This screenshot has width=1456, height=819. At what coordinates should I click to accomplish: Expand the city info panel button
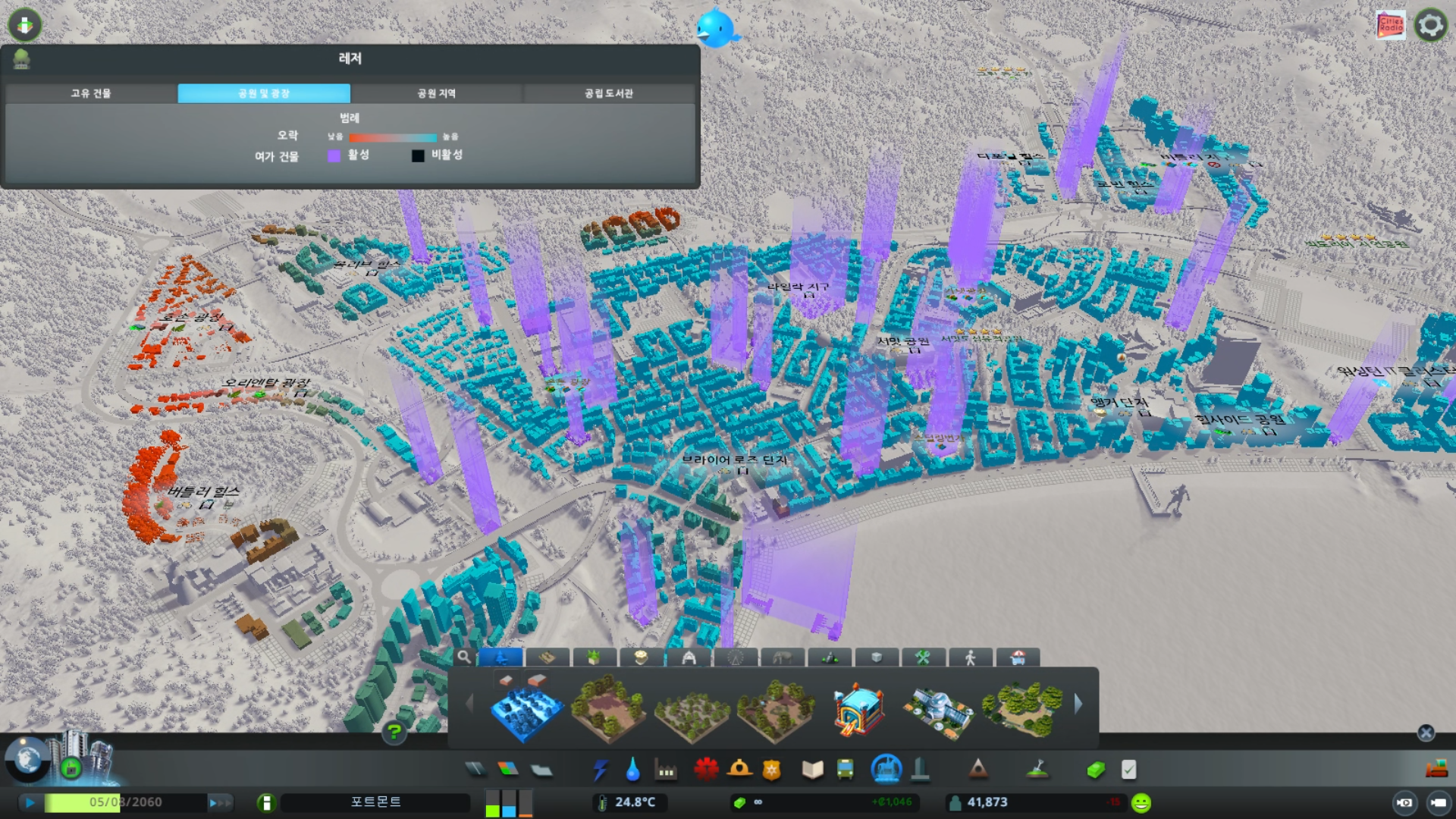pos(266,802)
